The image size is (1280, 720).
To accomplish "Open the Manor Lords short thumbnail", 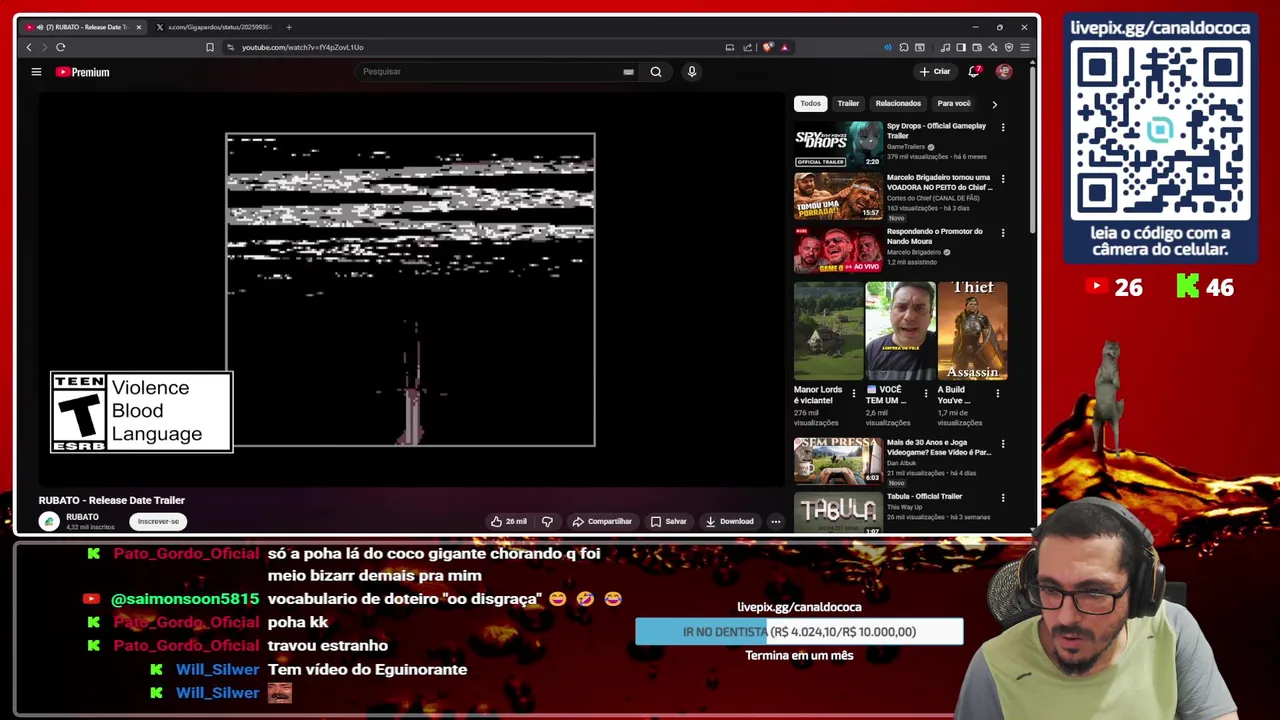I will (x=828, y=331).
